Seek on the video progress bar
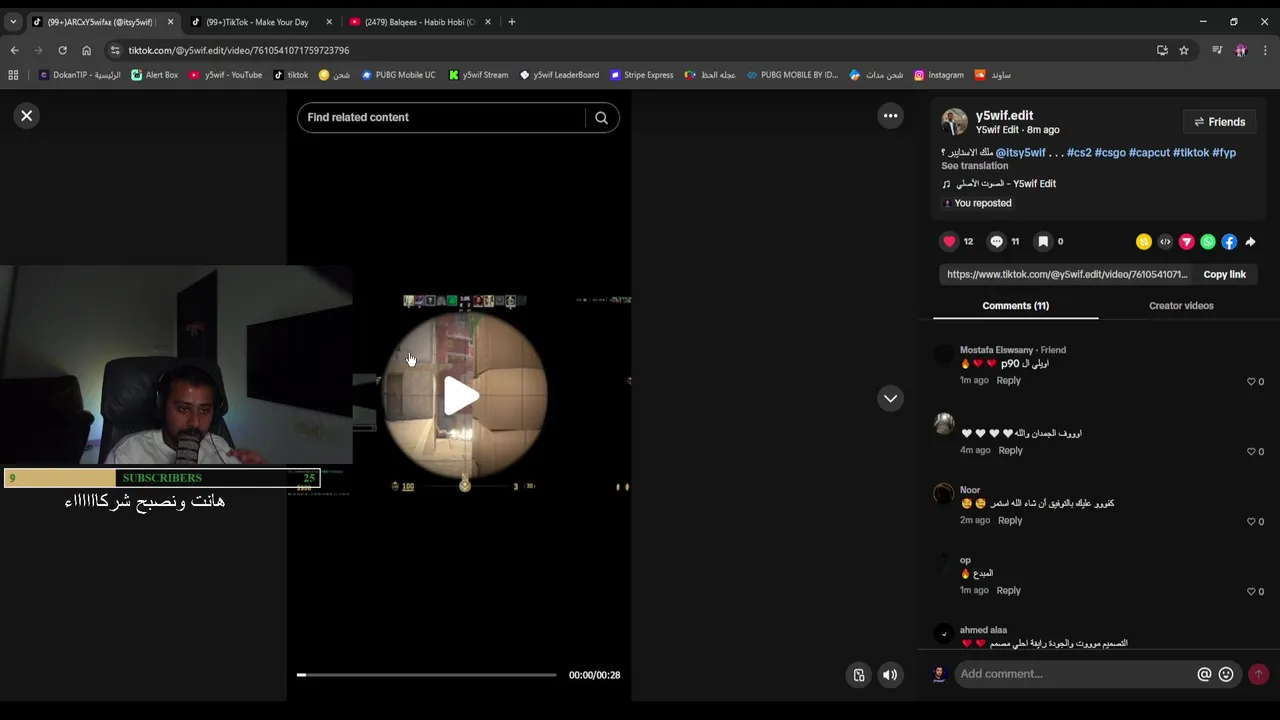 point(426,675)
